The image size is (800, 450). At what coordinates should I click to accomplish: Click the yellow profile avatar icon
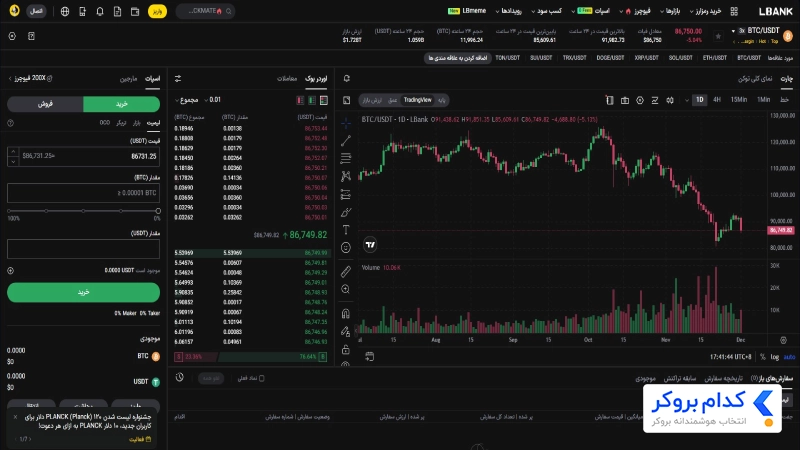coord(14,10)
